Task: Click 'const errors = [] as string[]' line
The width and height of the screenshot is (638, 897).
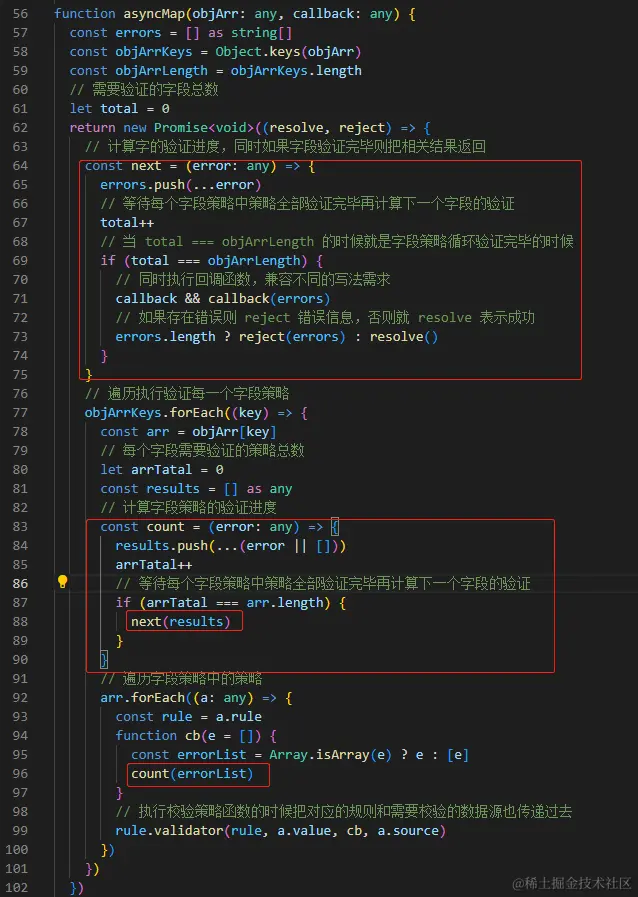Action: 181,33
